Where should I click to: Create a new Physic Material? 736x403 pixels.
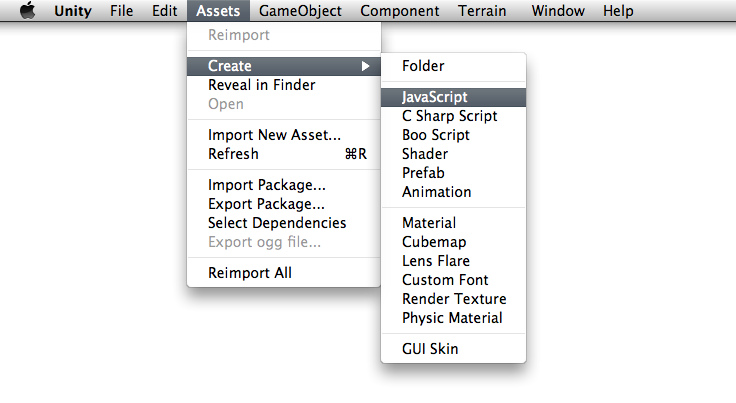coord(453,318)
